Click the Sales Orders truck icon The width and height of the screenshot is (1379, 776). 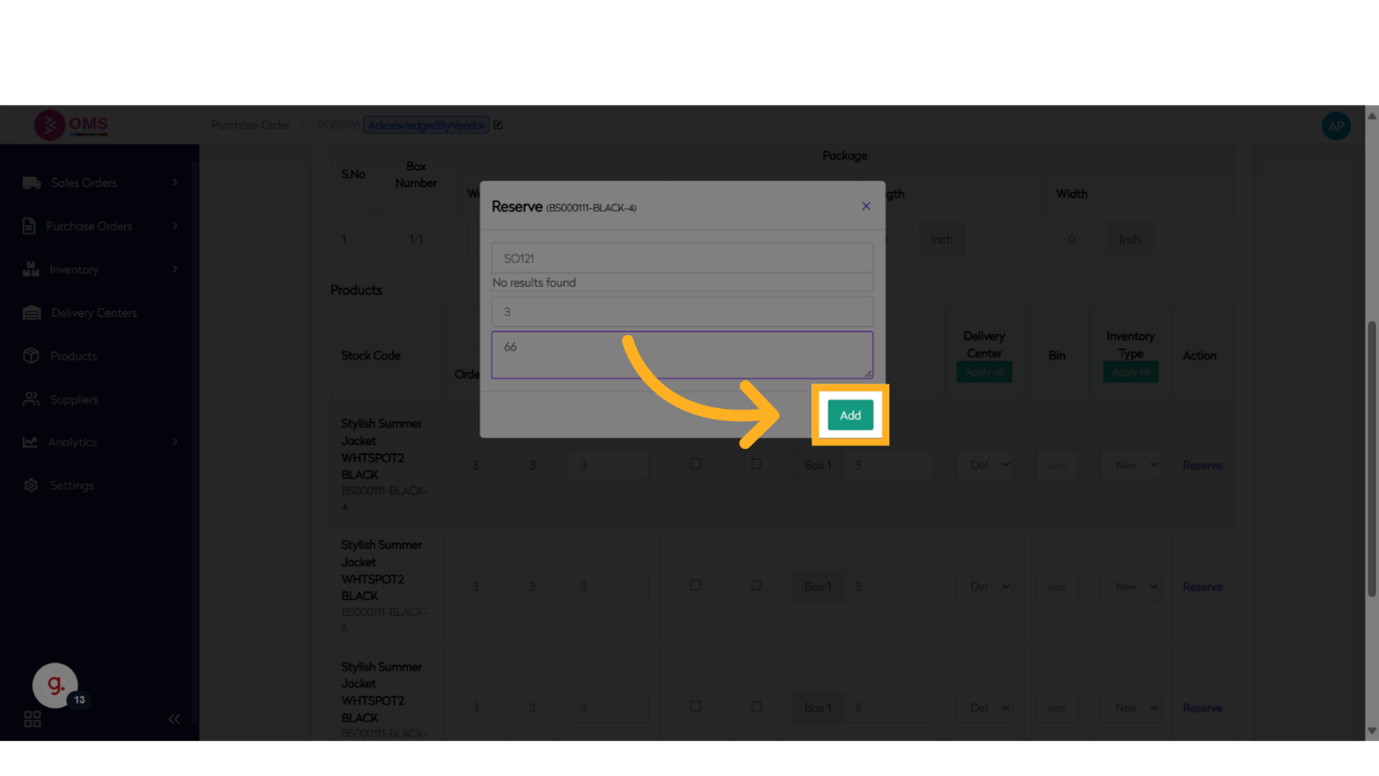(x=31, y=183)
